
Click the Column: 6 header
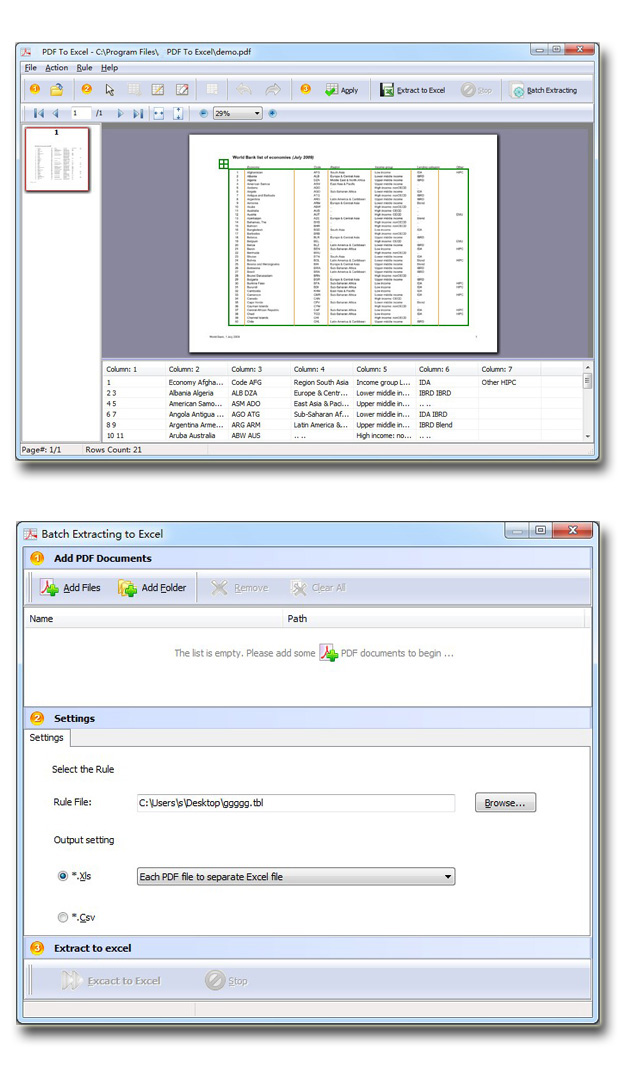coord(446,369)
